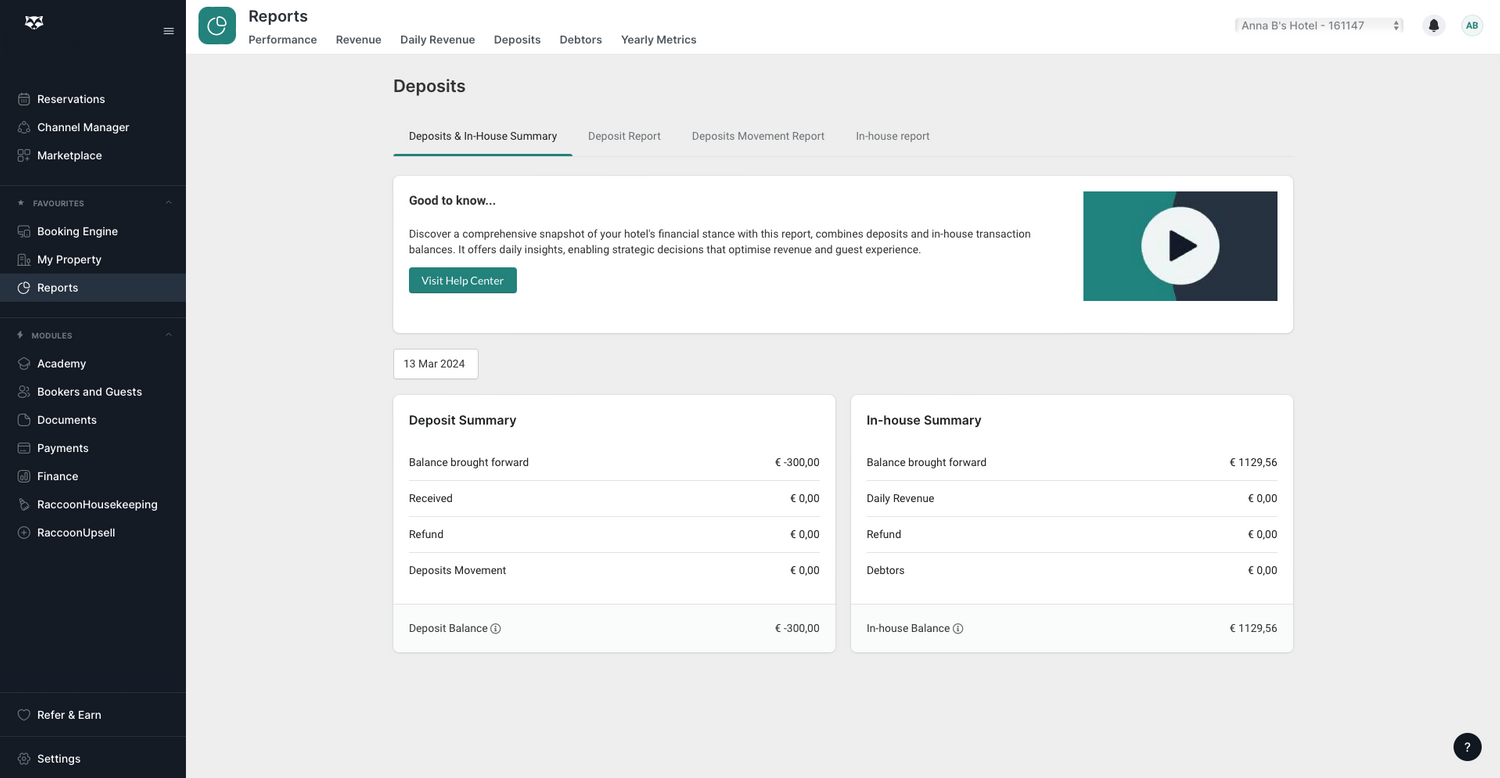Open Settings from the sidebar
This screenshot has width=1500, height=778.
(58, 759)
